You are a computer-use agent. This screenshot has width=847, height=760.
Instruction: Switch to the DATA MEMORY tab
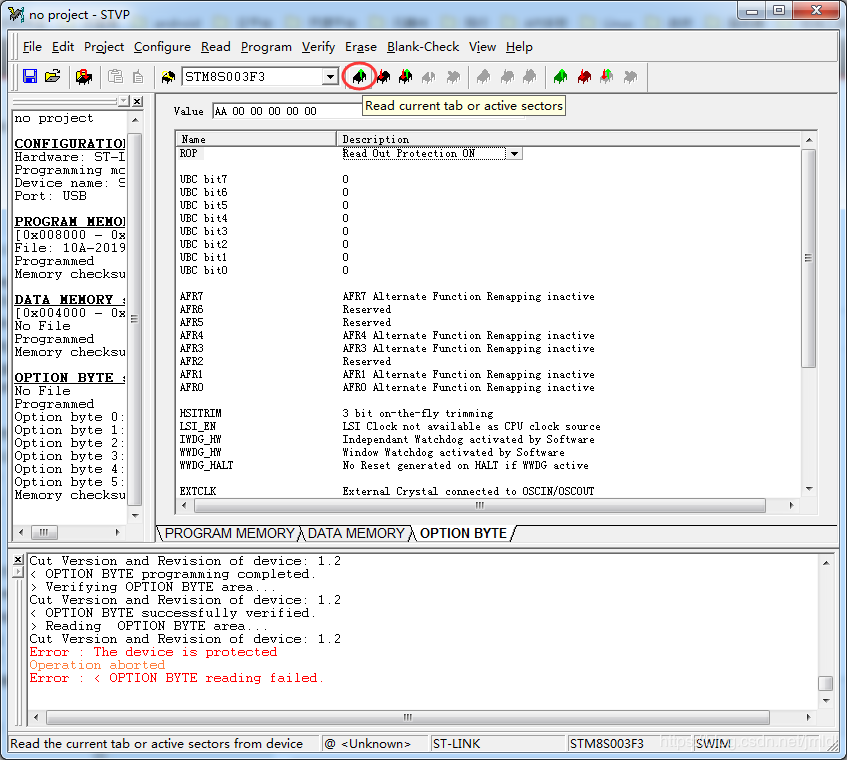click(356, 533)
